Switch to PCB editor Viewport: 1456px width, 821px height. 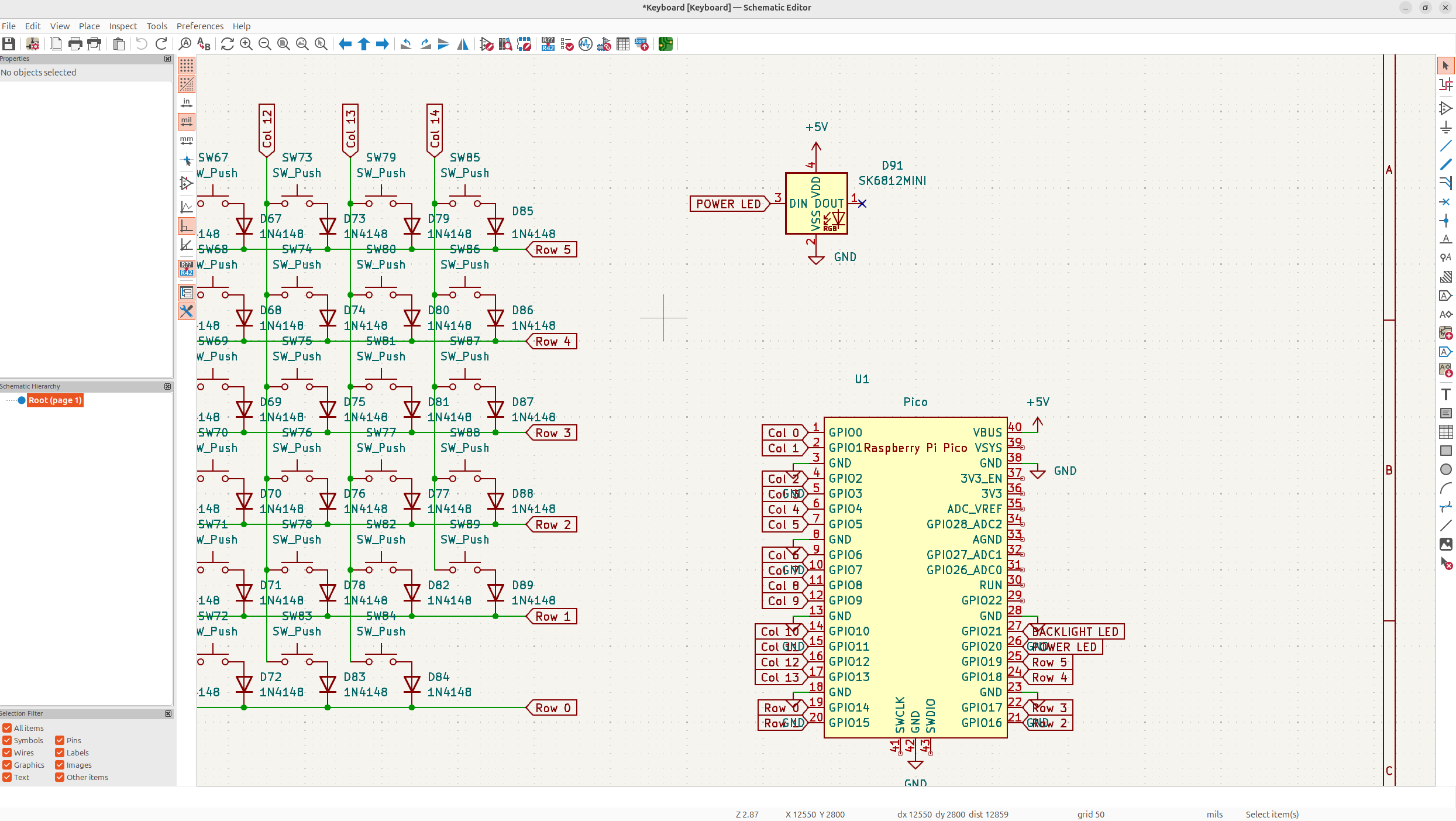[x=666, y=44]
